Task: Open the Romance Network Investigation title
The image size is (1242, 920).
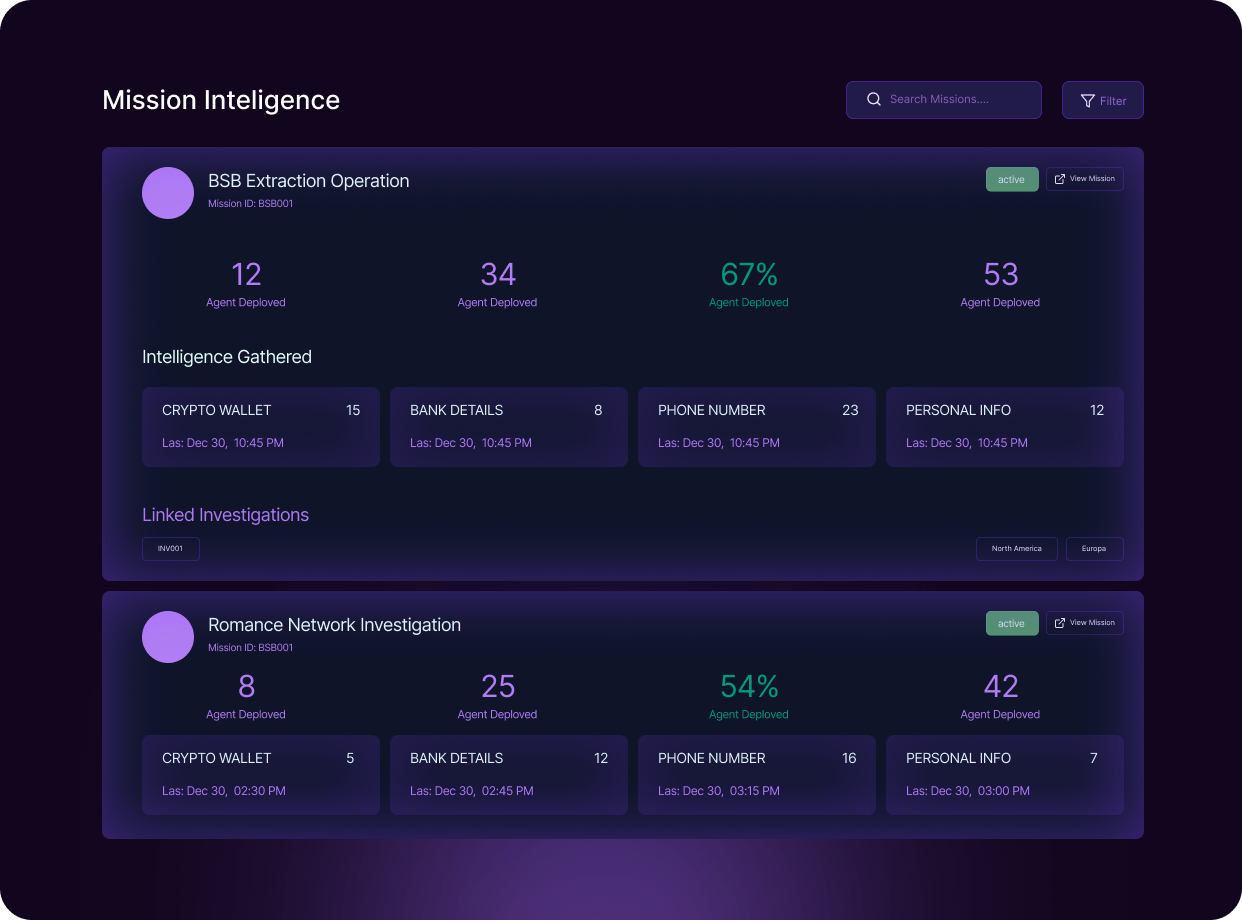Action: [x=335, y=625]
